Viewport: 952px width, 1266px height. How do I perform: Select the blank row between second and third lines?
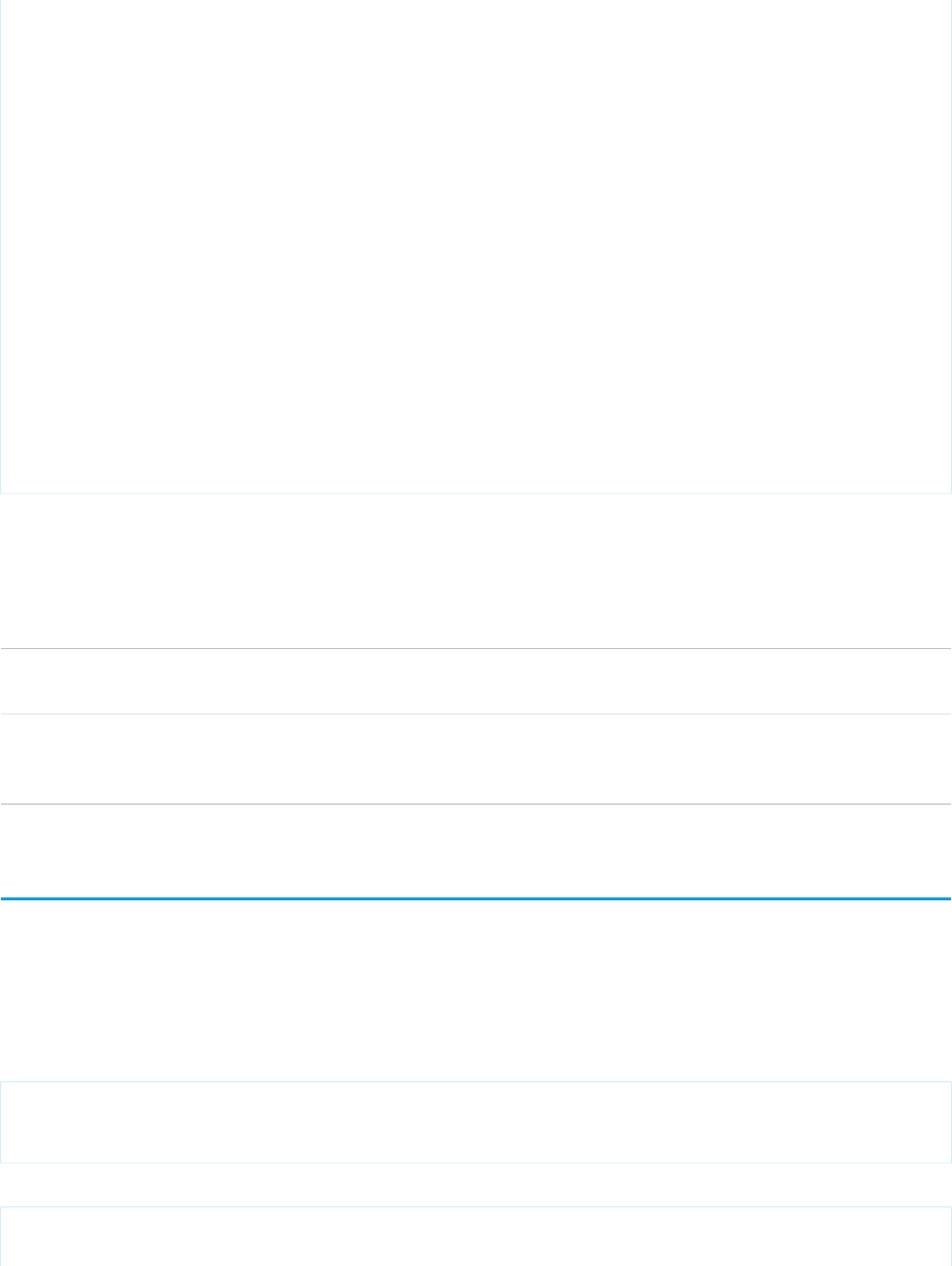[x=476, y=759]
